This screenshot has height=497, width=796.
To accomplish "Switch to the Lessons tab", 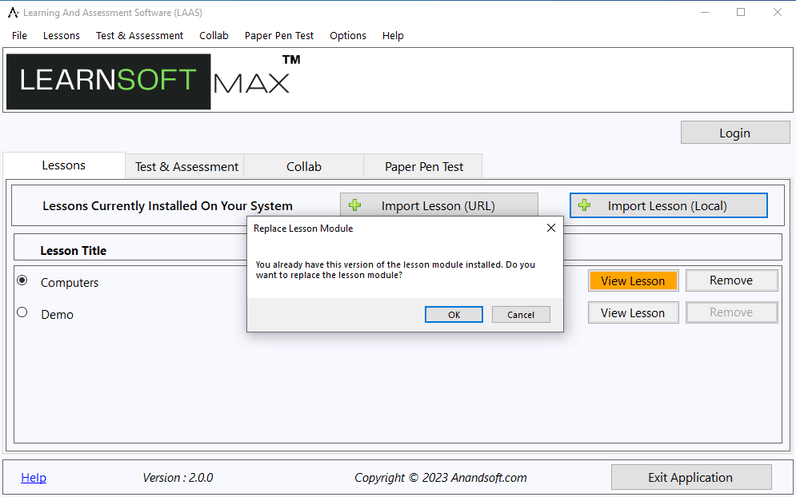I will click(x=64, y=165).
